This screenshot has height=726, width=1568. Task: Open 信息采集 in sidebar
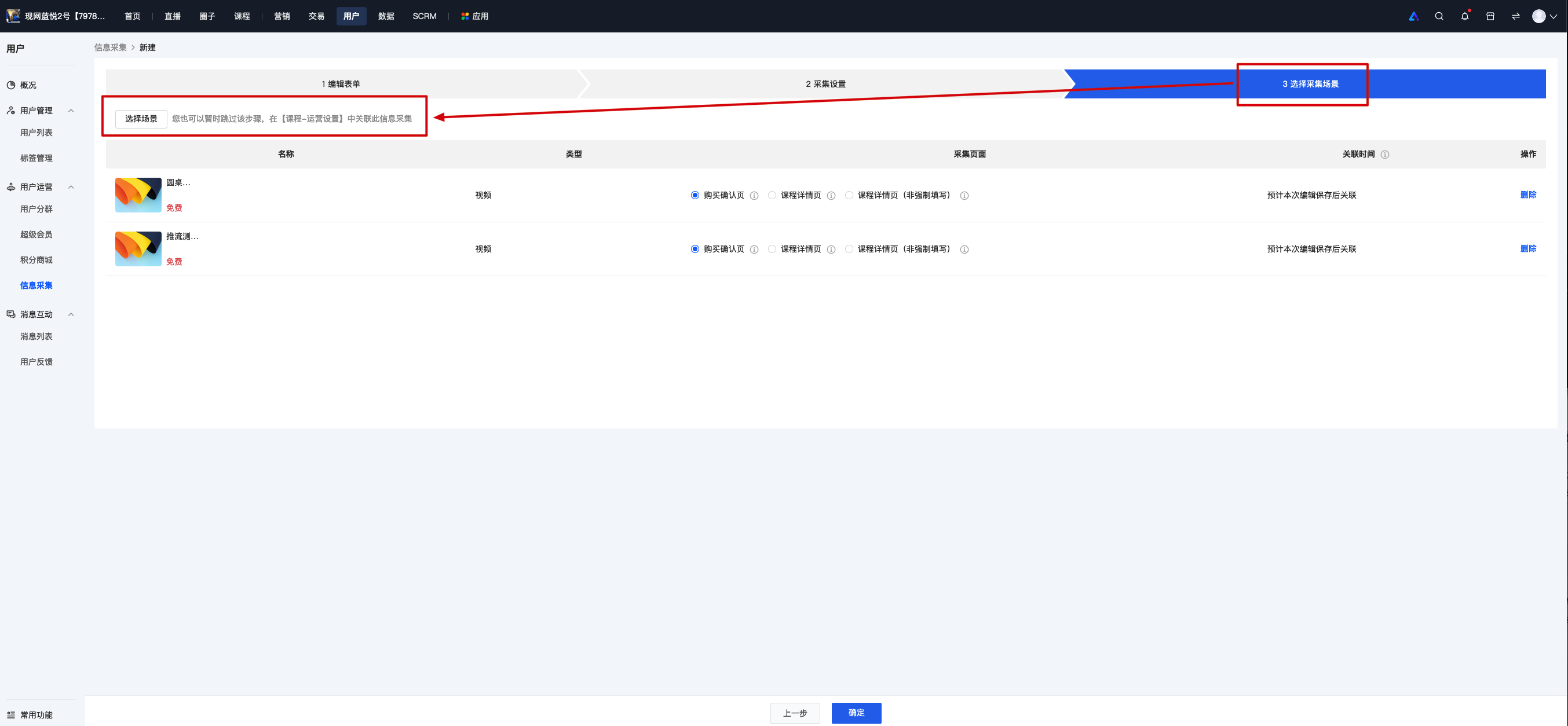point(36,285)
